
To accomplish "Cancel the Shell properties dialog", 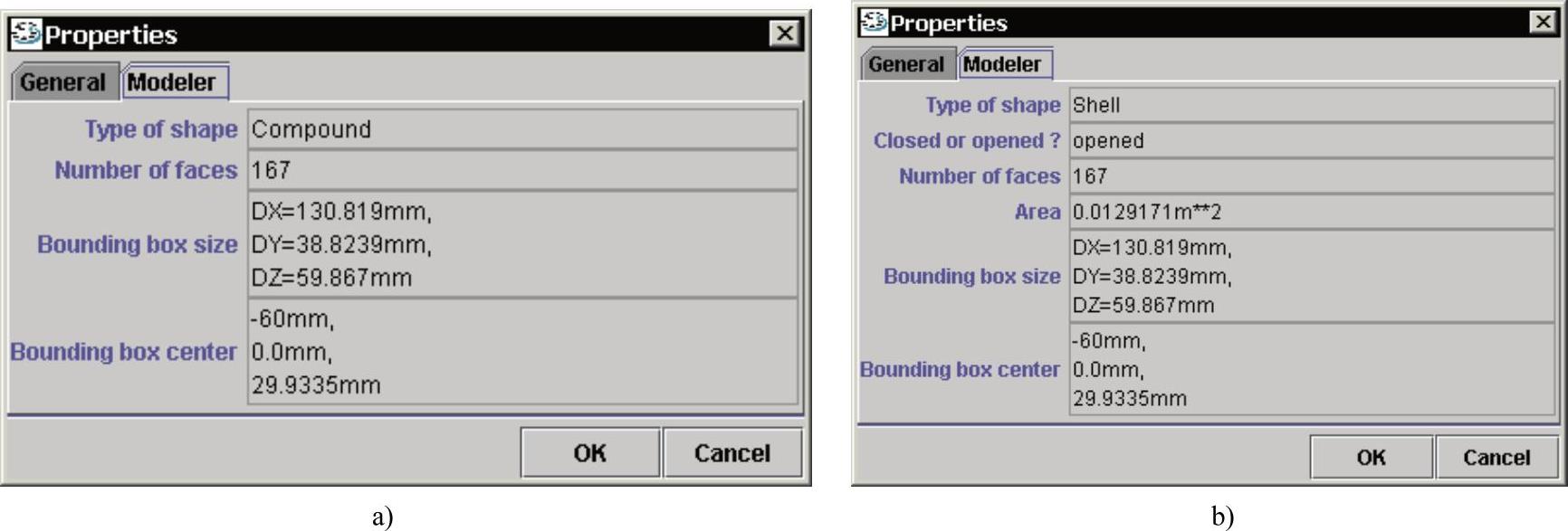I will click(x=1496, y=457).
